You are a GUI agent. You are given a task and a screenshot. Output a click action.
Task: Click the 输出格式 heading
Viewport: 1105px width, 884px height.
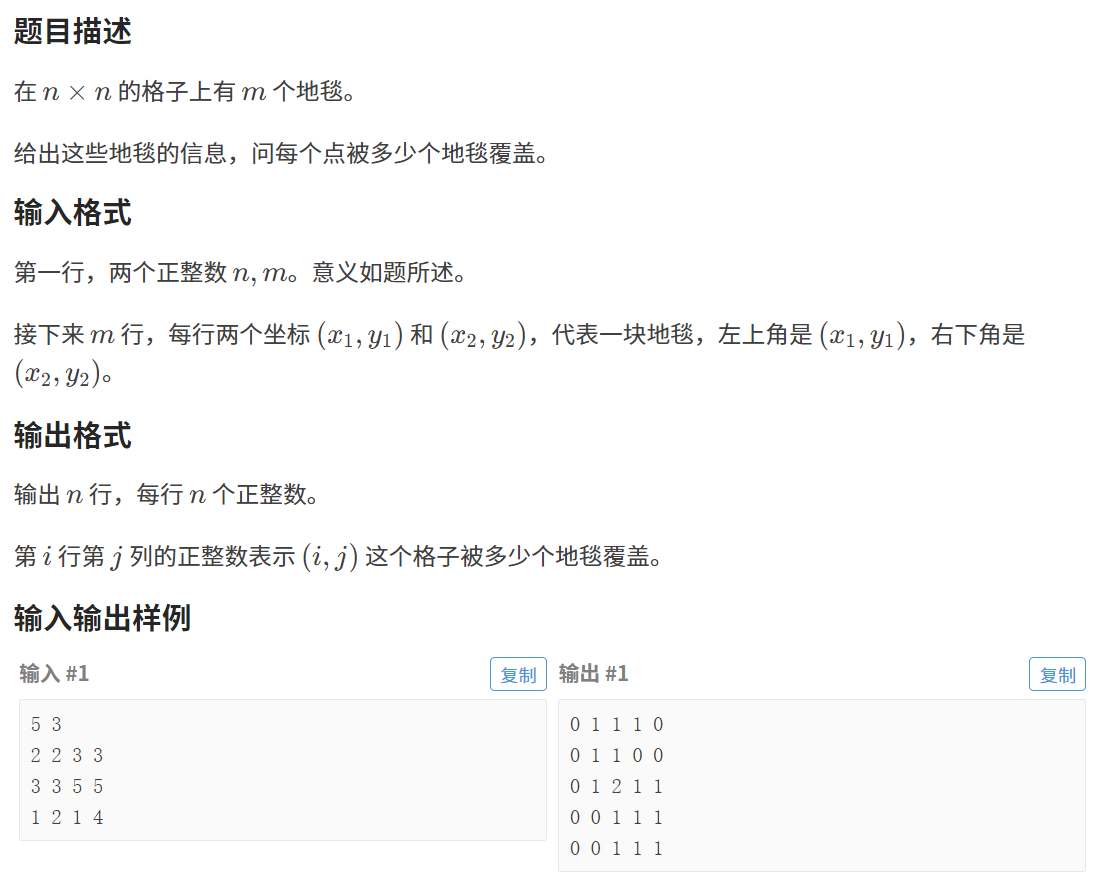(x=73, y=436)
